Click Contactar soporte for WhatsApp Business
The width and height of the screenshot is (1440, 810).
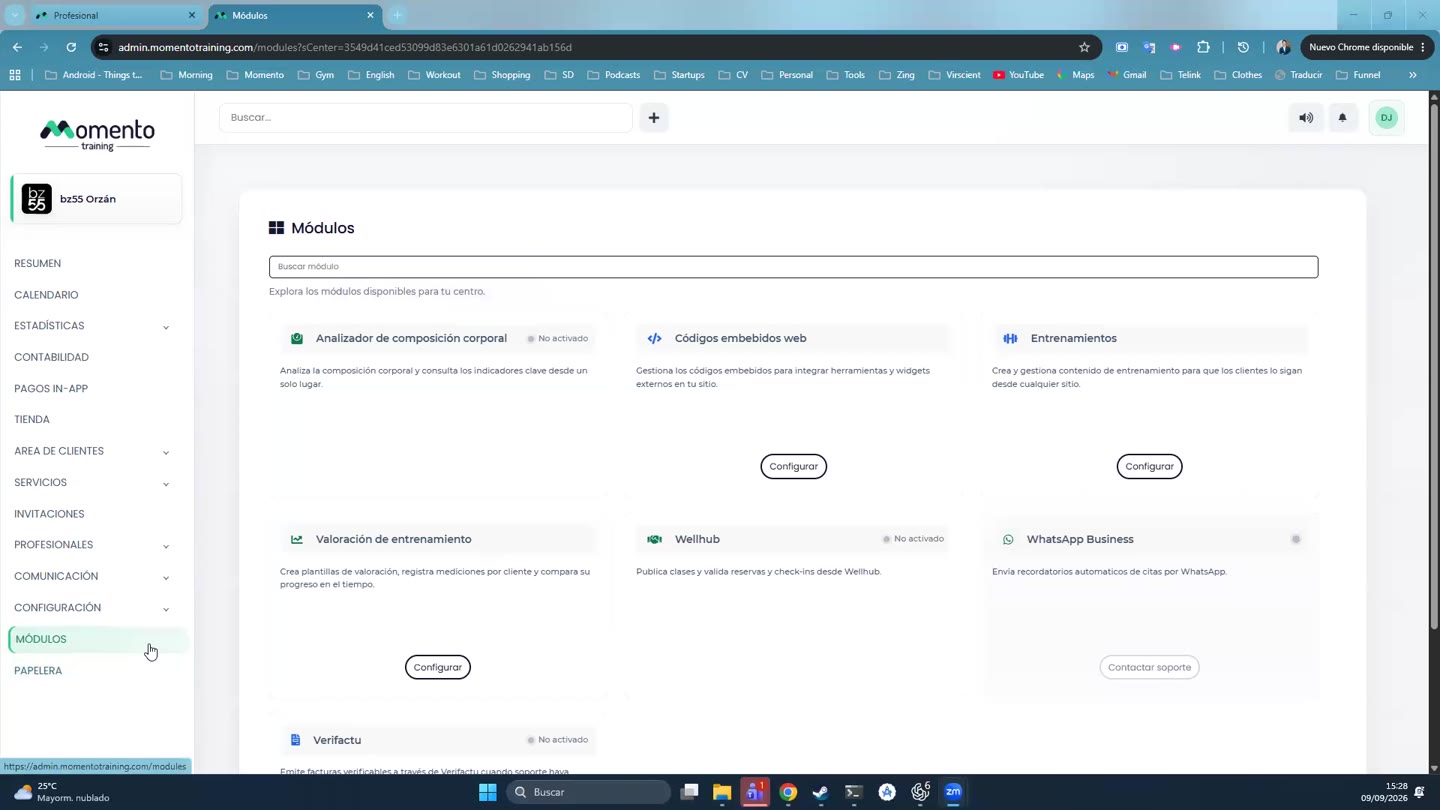click(x=1149, y=668)
